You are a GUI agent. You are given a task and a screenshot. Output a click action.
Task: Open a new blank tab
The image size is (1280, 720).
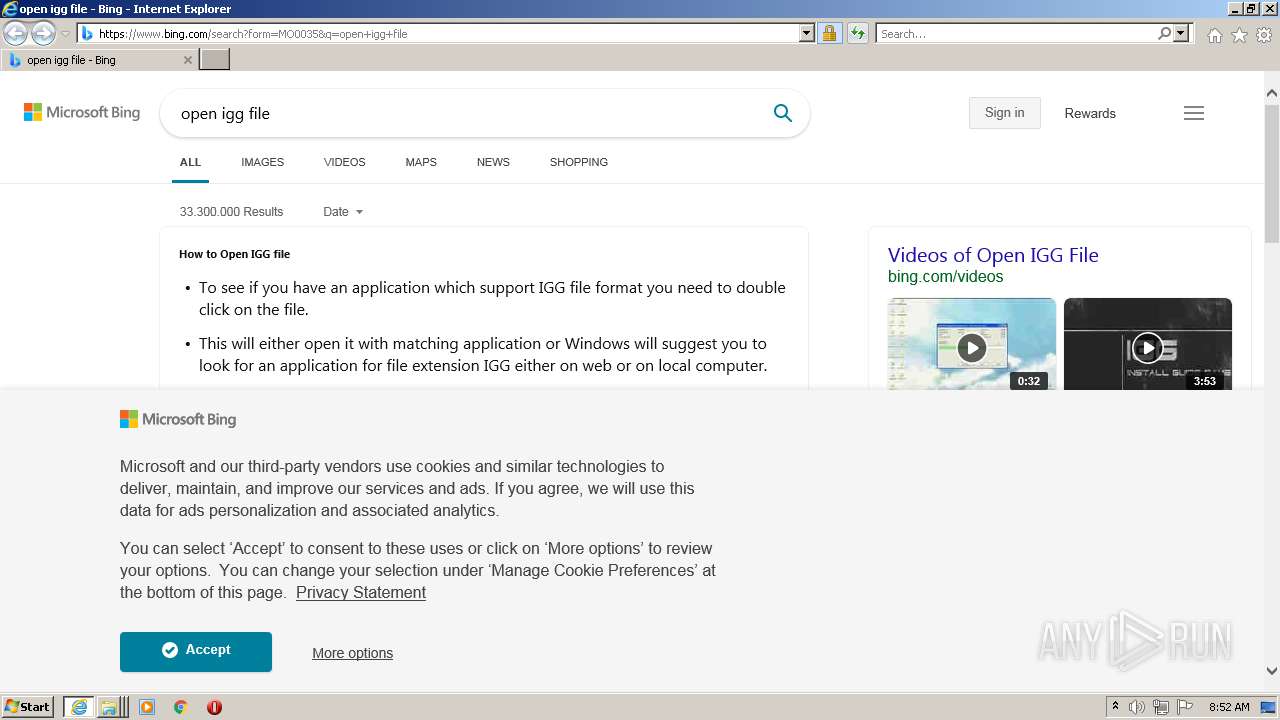[215, 60]
